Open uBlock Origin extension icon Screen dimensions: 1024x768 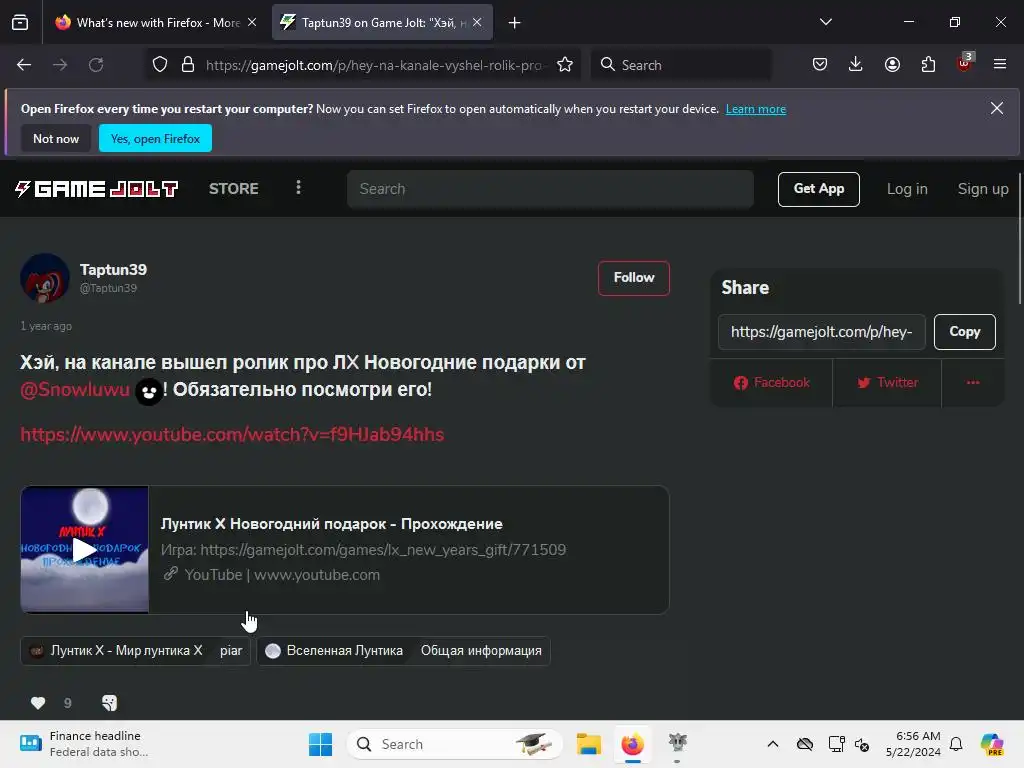[x=965, y=63]
